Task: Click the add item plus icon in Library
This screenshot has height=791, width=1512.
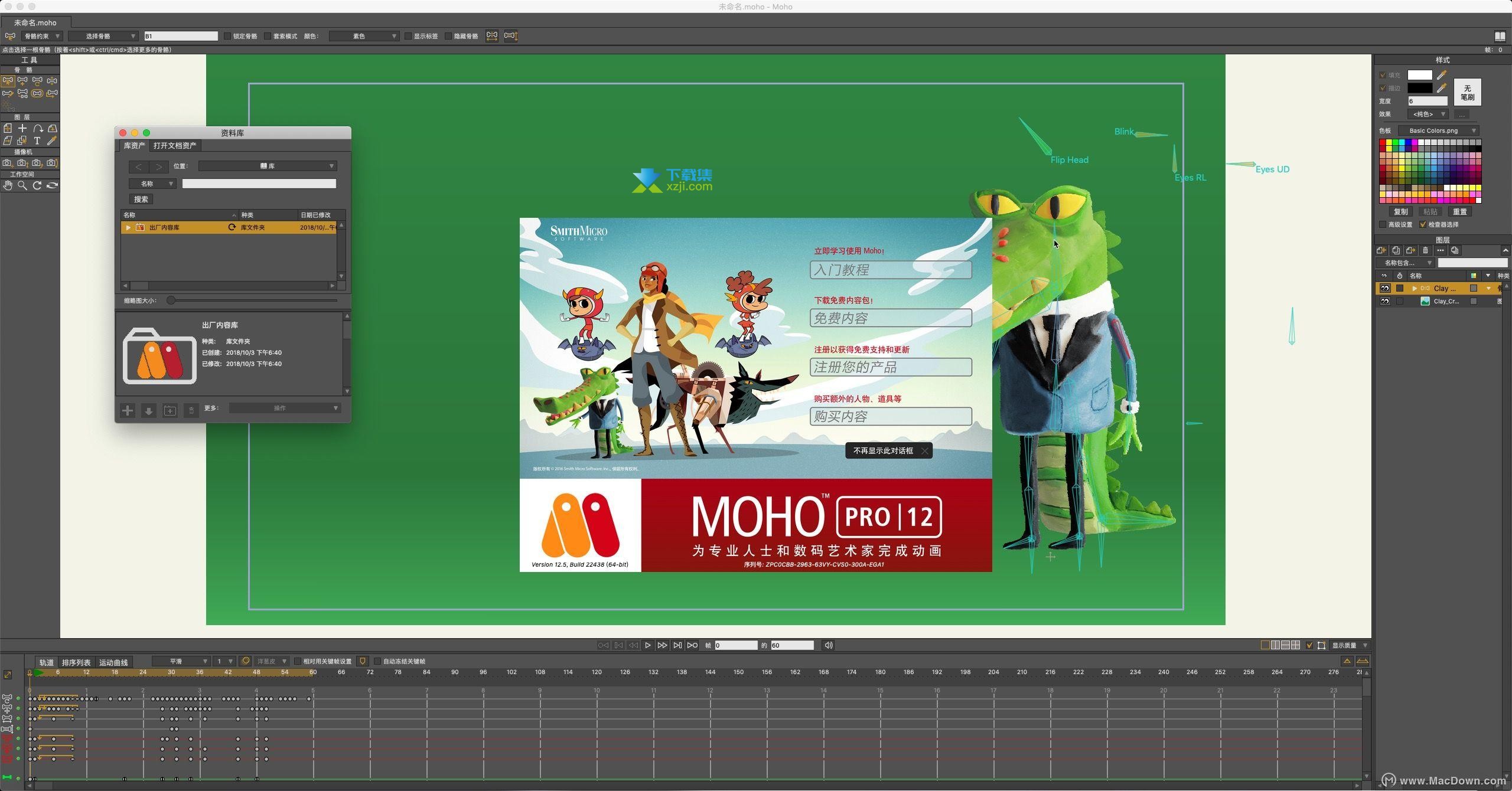Action: (128, 410)
